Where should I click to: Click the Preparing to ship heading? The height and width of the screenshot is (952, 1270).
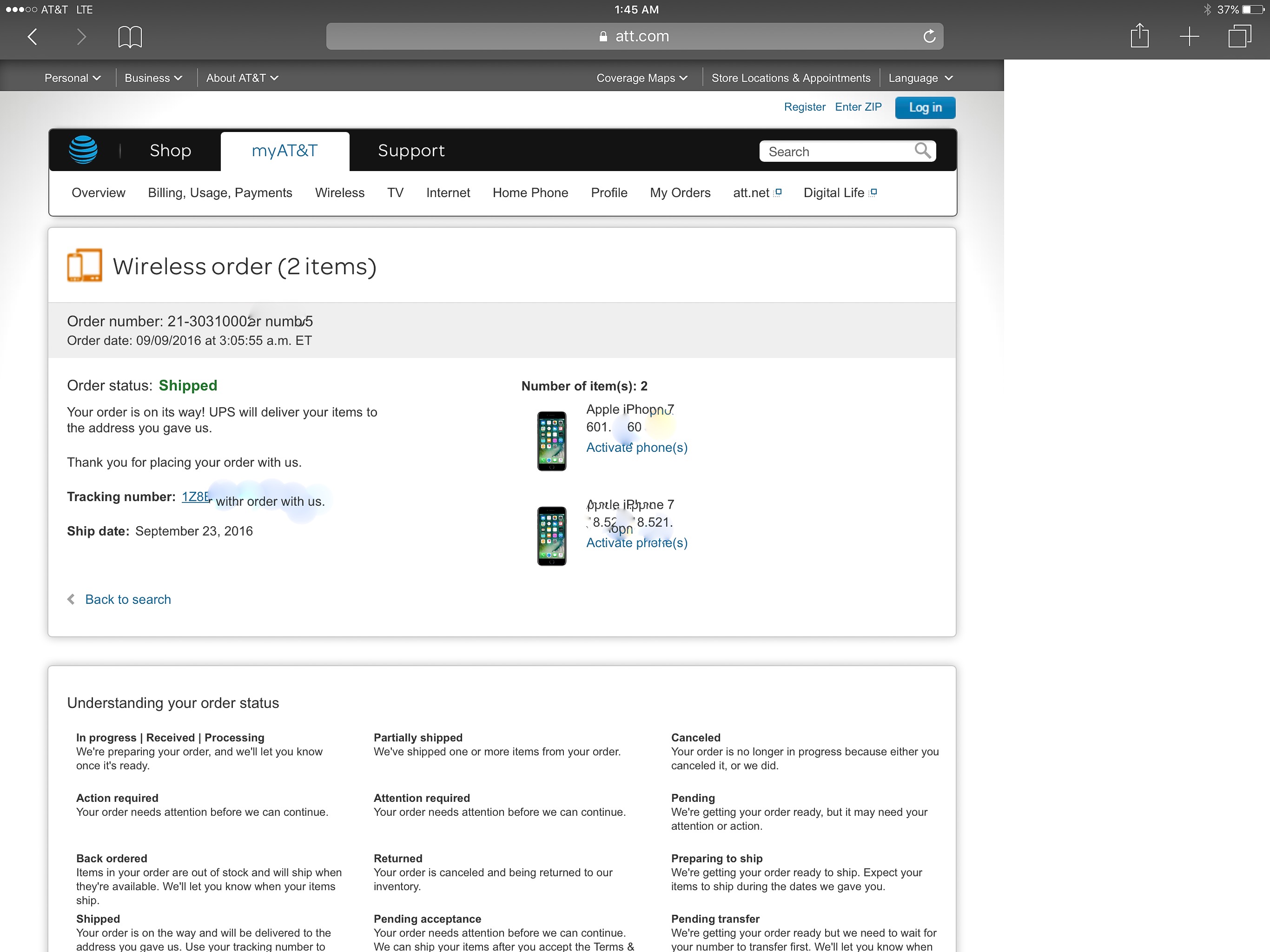[x=716, y=859]
